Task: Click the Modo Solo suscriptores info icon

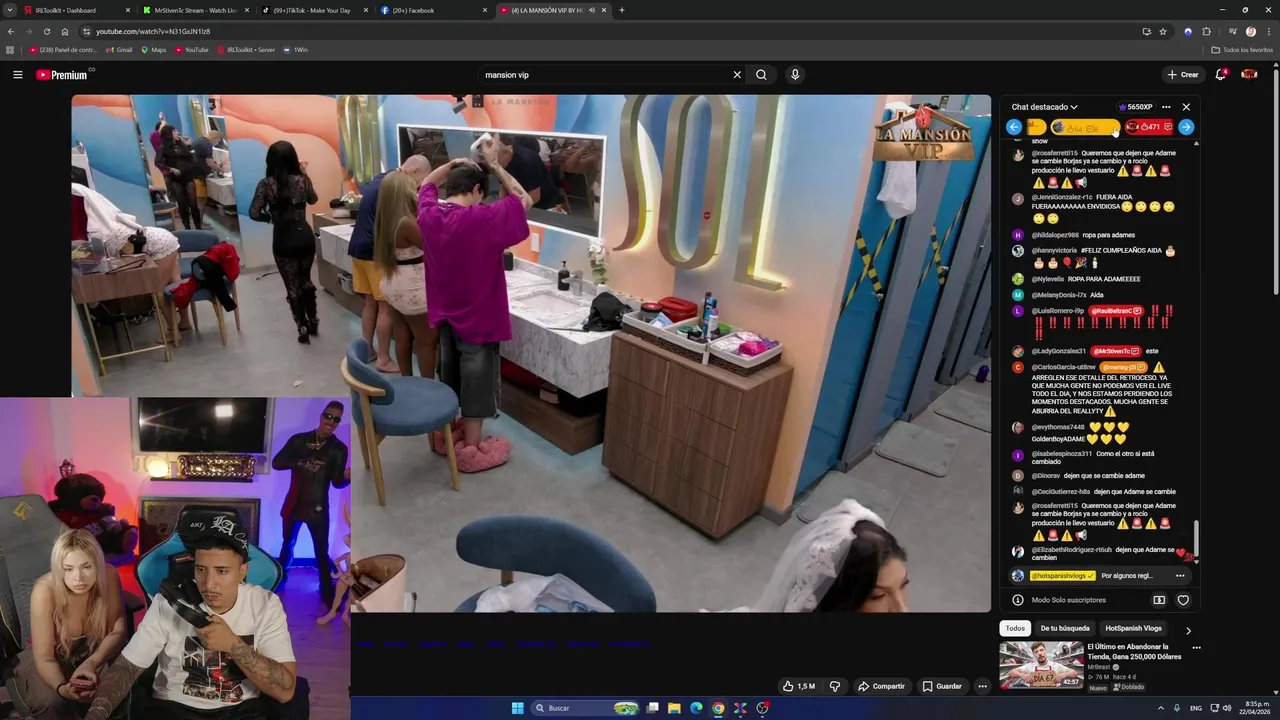Action: [x=1018, y=600]
